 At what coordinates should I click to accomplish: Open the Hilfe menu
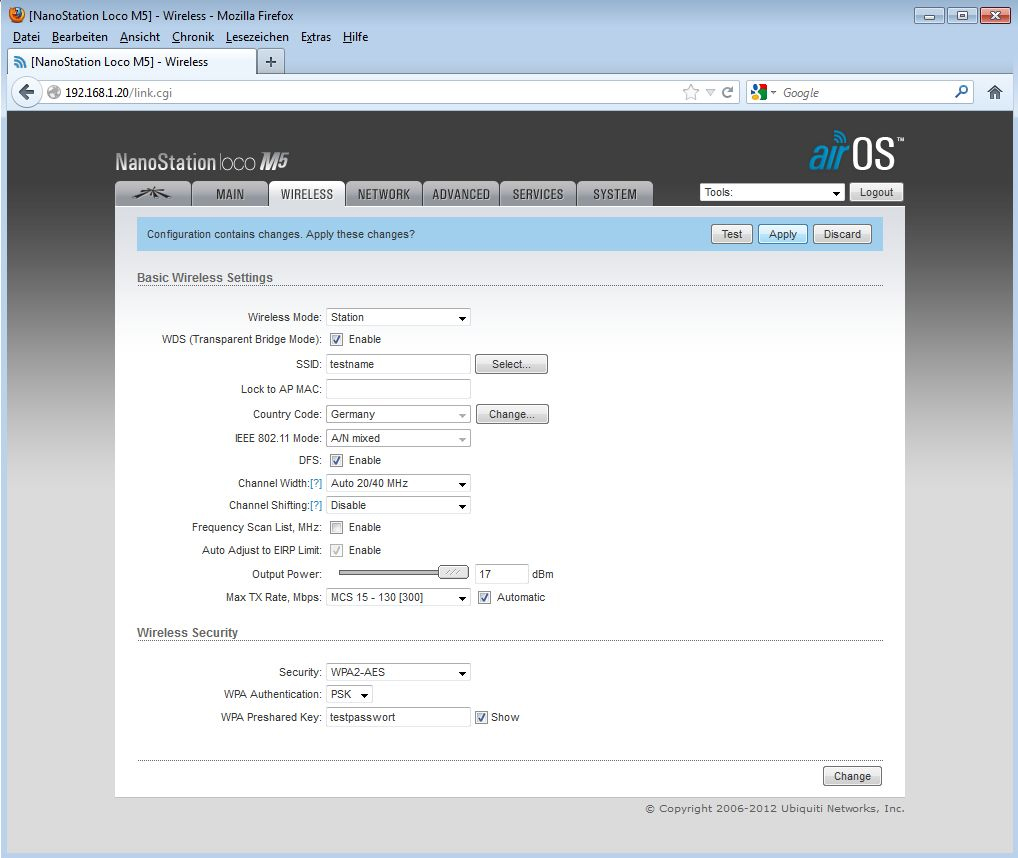point(355,37)
